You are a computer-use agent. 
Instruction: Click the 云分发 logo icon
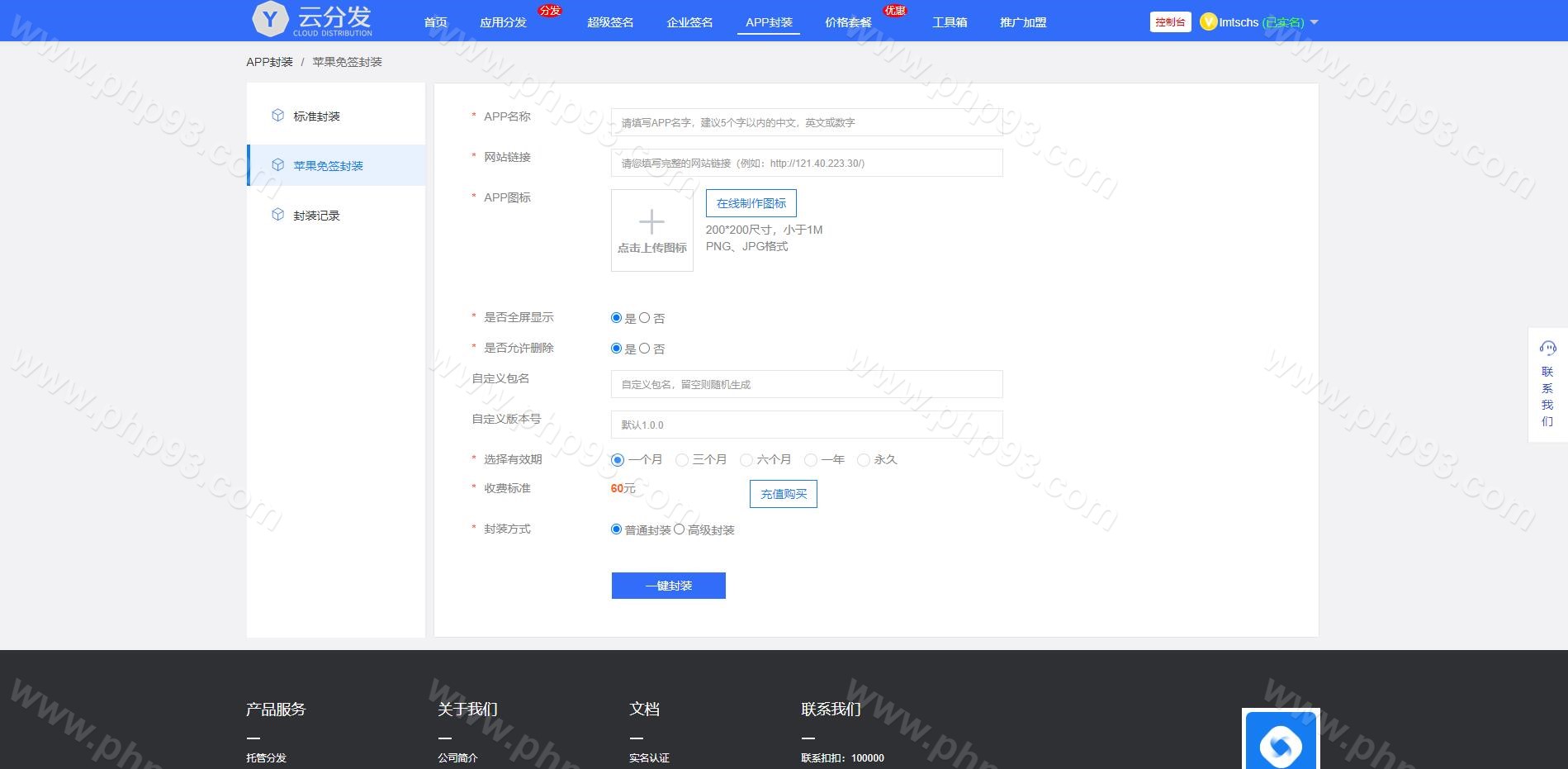tap(270, 20)
